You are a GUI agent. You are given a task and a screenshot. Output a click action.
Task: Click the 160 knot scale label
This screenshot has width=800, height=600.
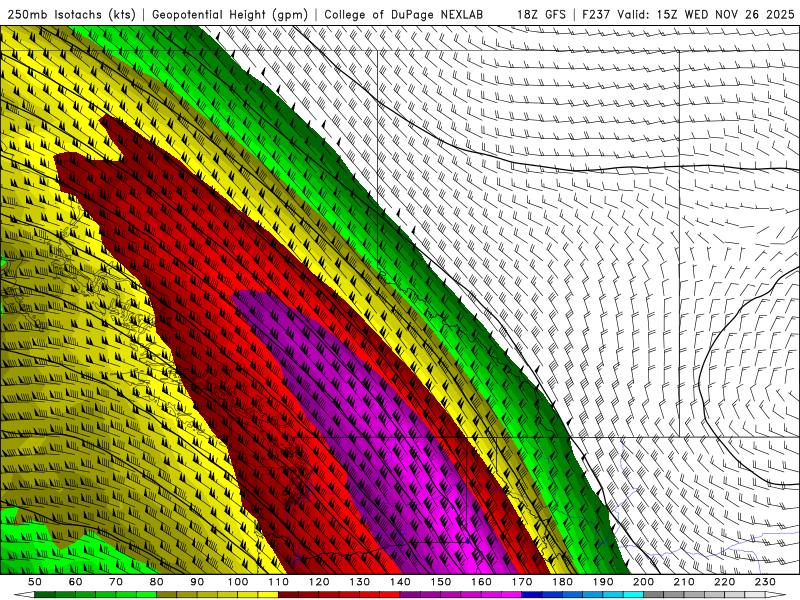pos(481,582)
